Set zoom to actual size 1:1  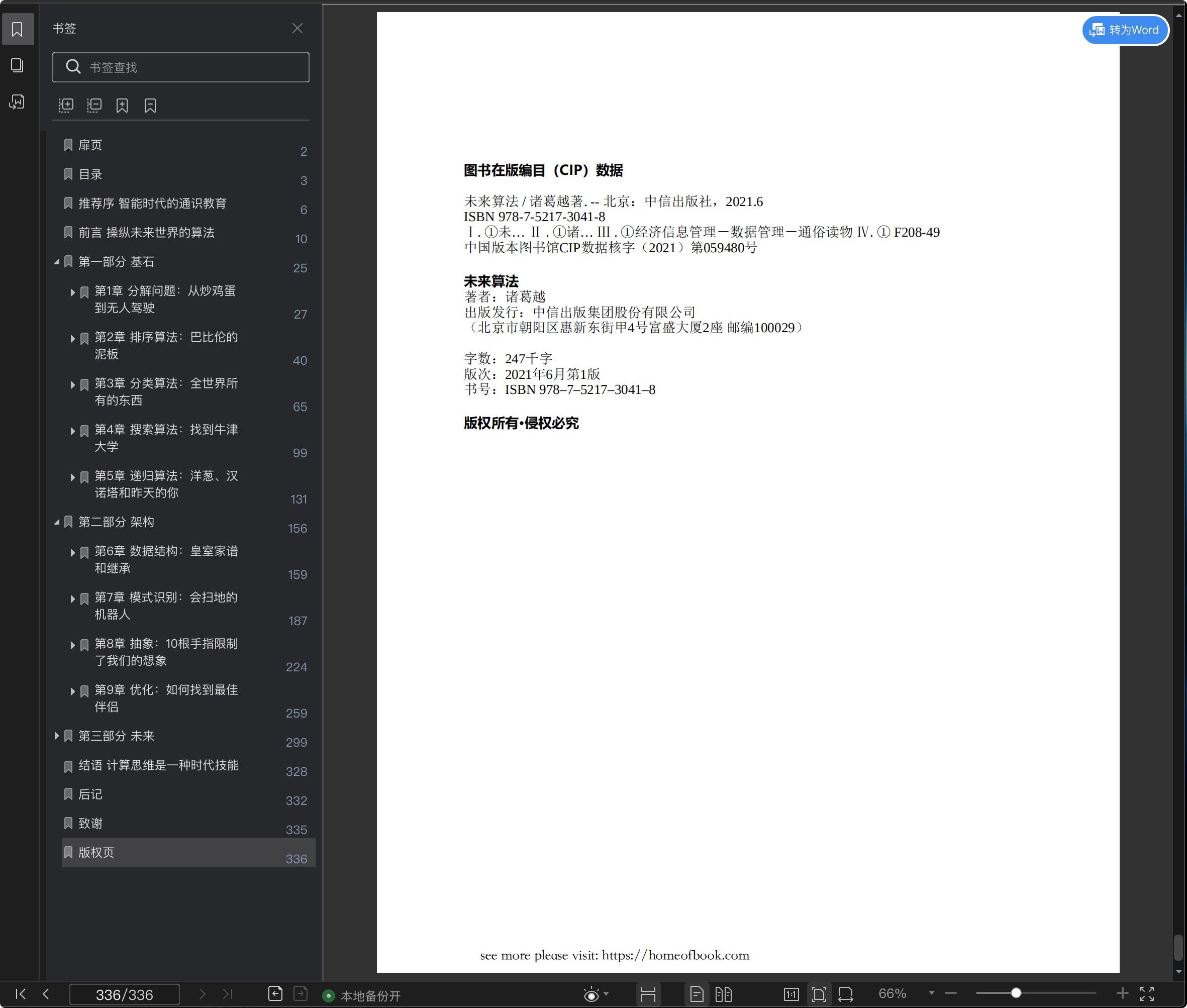pos(792,994)
